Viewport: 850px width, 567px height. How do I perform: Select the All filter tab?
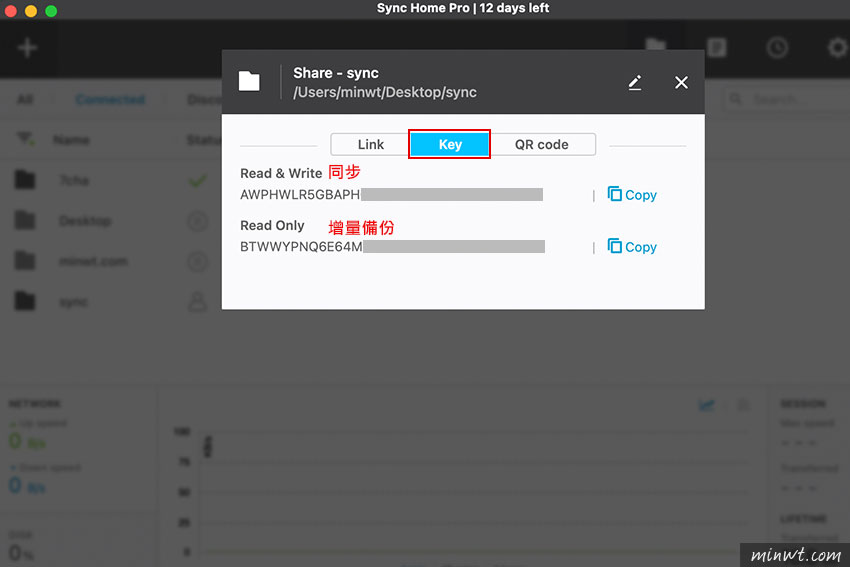(x=25, y=99)
